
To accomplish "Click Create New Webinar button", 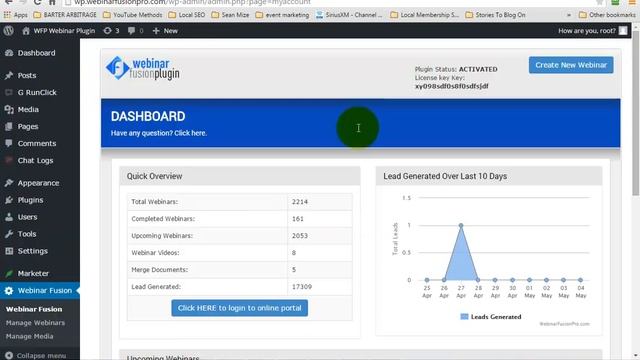I will pos(571,65).
